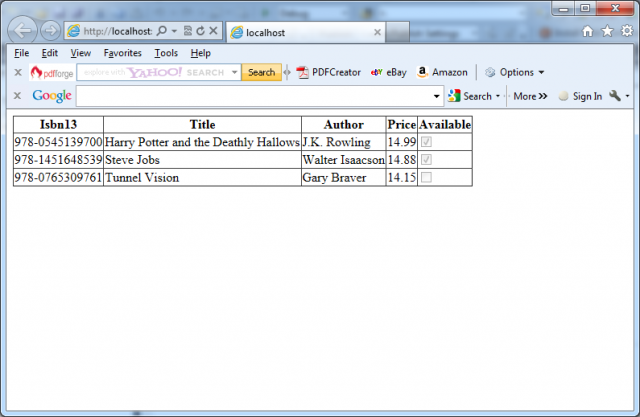Open the Help menu

coord(200,53)
